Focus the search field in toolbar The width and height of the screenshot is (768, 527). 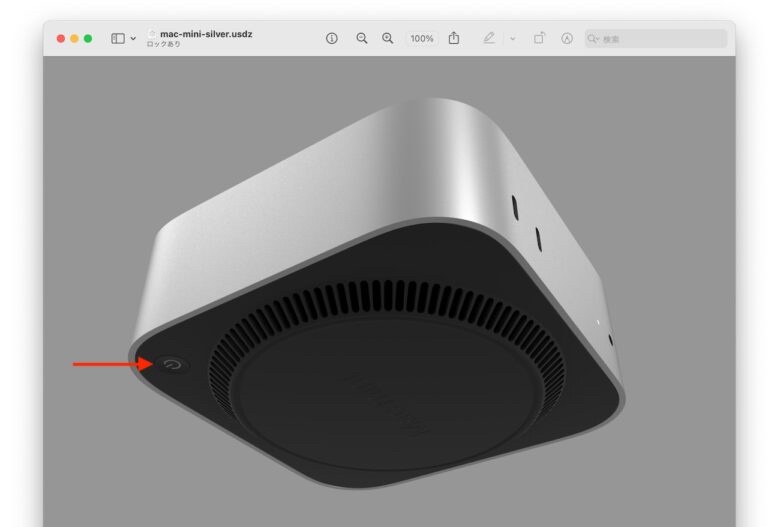tap(656, 38)
